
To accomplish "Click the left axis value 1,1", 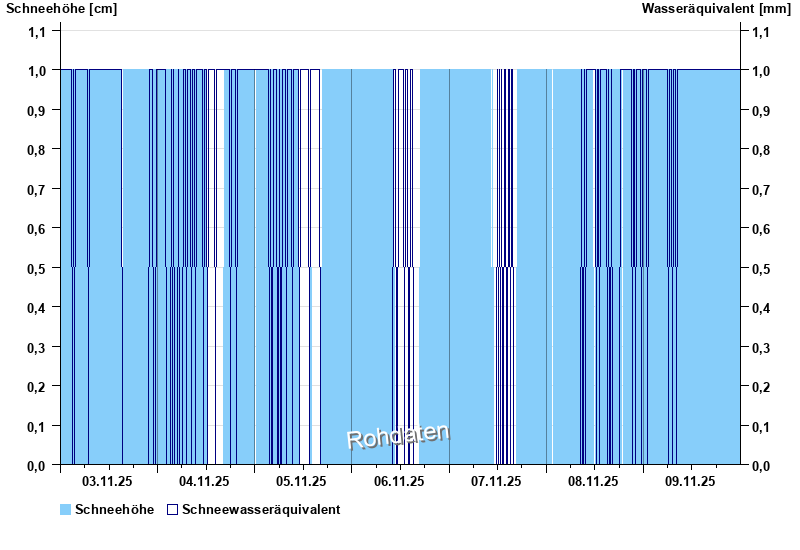I will pyautogui.click(x=36, y=32).
